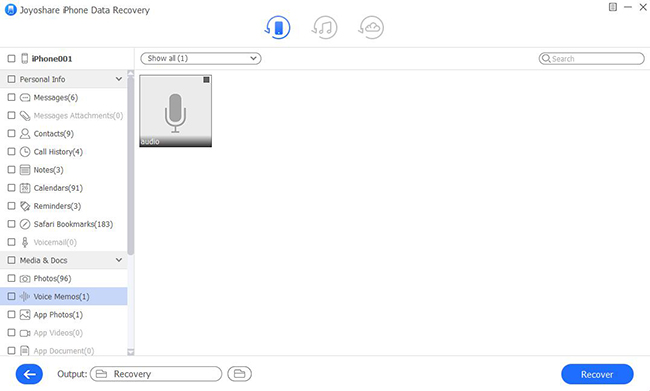Click the Voicemail icon

point(25,242)
